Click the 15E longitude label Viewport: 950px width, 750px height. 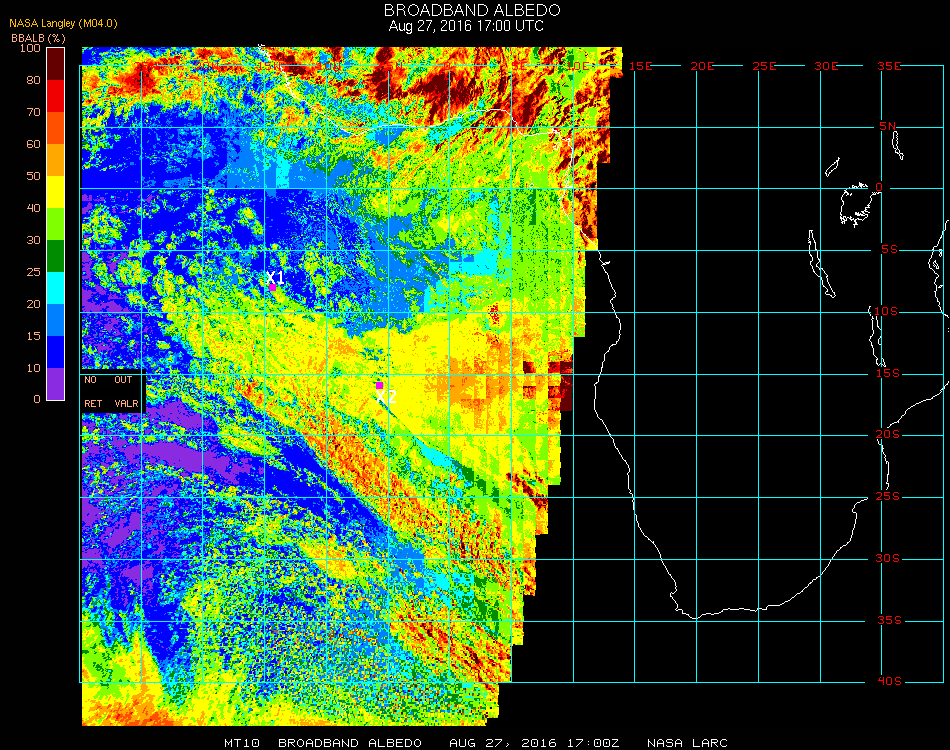coord(640,66)
